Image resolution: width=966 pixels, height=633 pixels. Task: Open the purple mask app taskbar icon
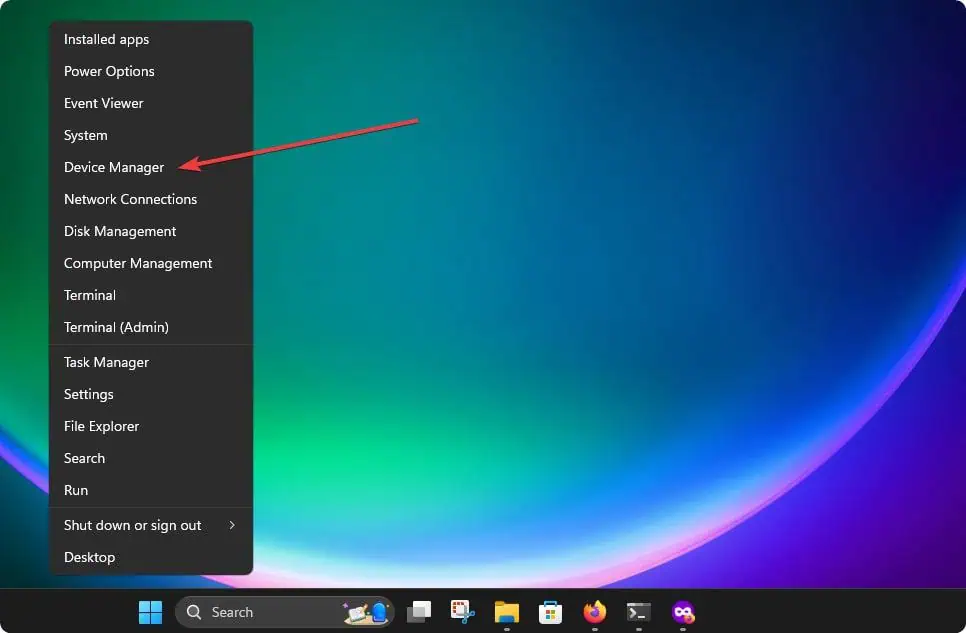click(683, 612)
